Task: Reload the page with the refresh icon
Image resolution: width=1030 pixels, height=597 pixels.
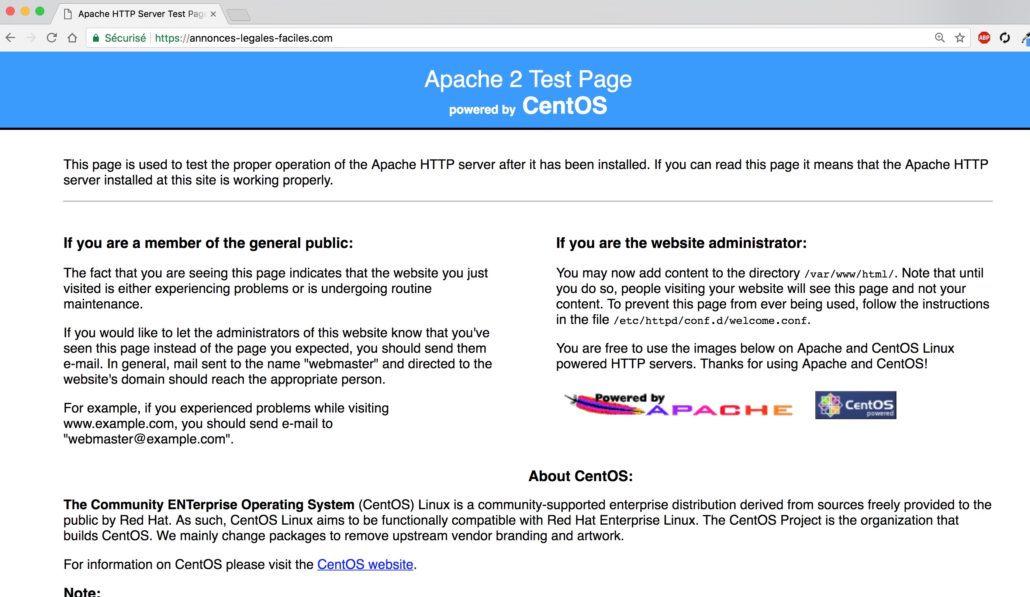Action: (51, 38)
